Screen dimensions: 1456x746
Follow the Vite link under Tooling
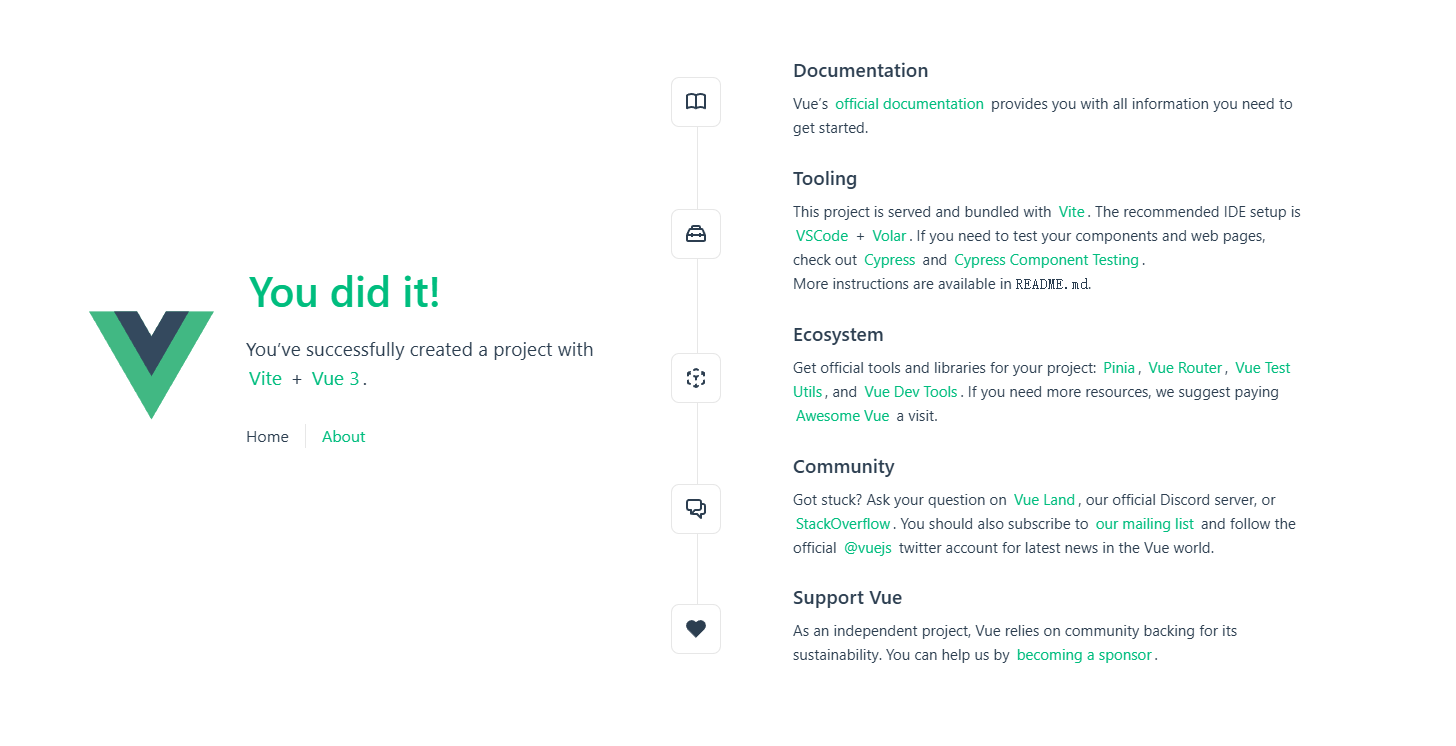[x=1071, y=212]
